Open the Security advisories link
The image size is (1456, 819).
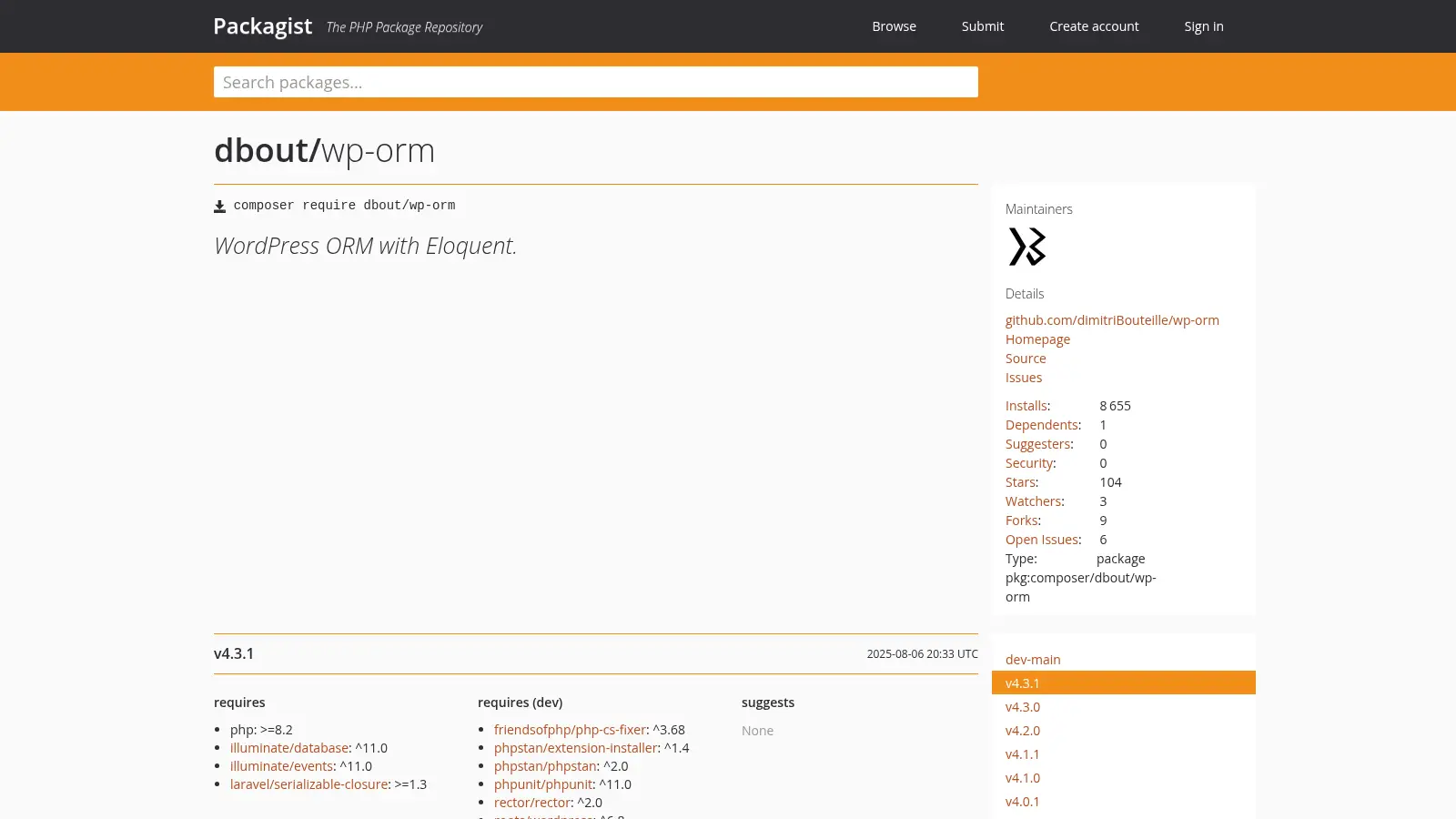[1028, 463]
